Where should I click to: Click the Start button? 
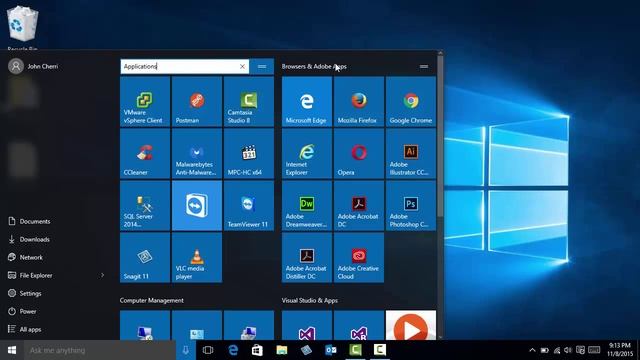pyautogui.click(x=12, y=350)
